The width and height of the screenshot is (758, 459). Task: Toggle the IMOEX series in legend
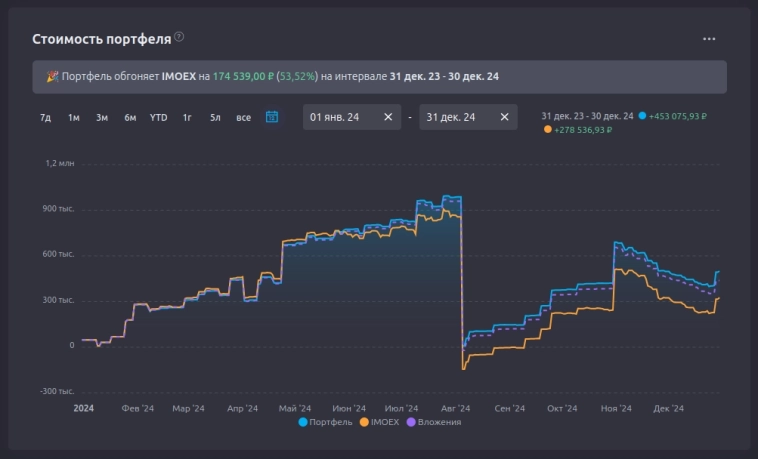coord(379,422)
